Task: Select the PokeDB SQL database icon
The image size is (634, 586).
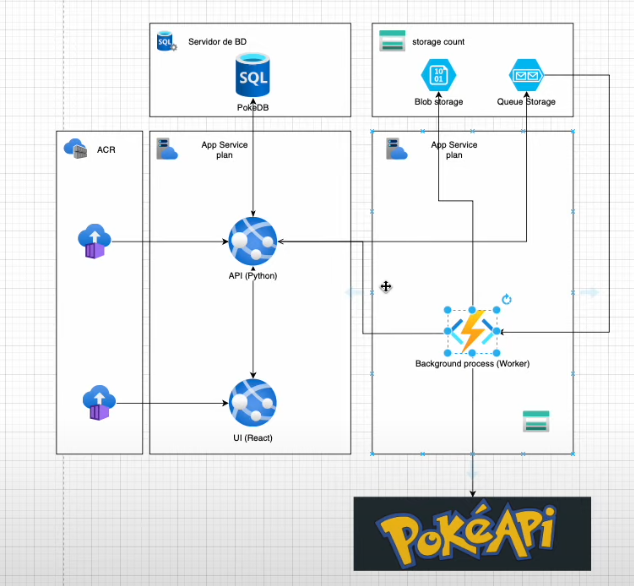Action: coord(253,76)
